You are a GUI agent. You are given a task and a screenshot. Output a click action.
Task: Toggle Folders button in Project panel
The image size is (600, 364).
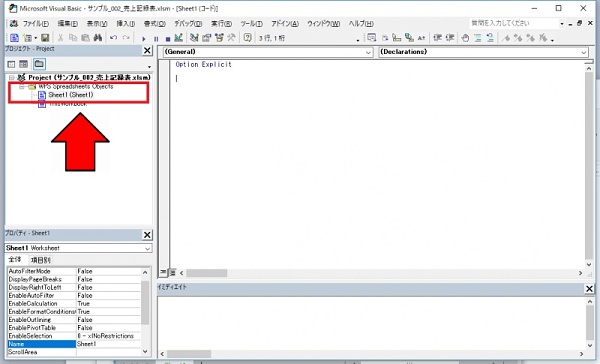click(x=39, y=64)
